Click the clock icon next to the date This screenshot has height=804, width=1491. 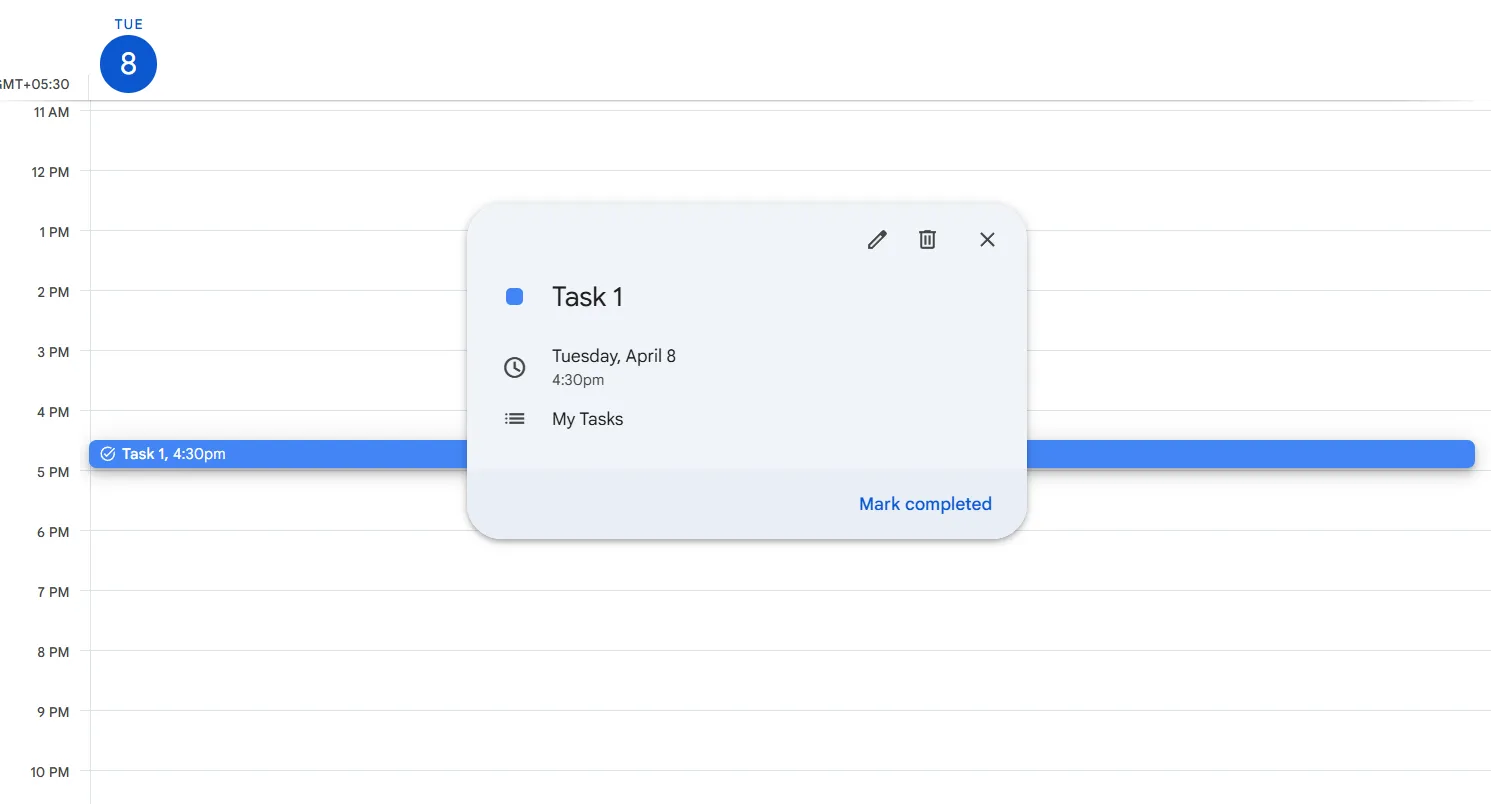(514, 367)
